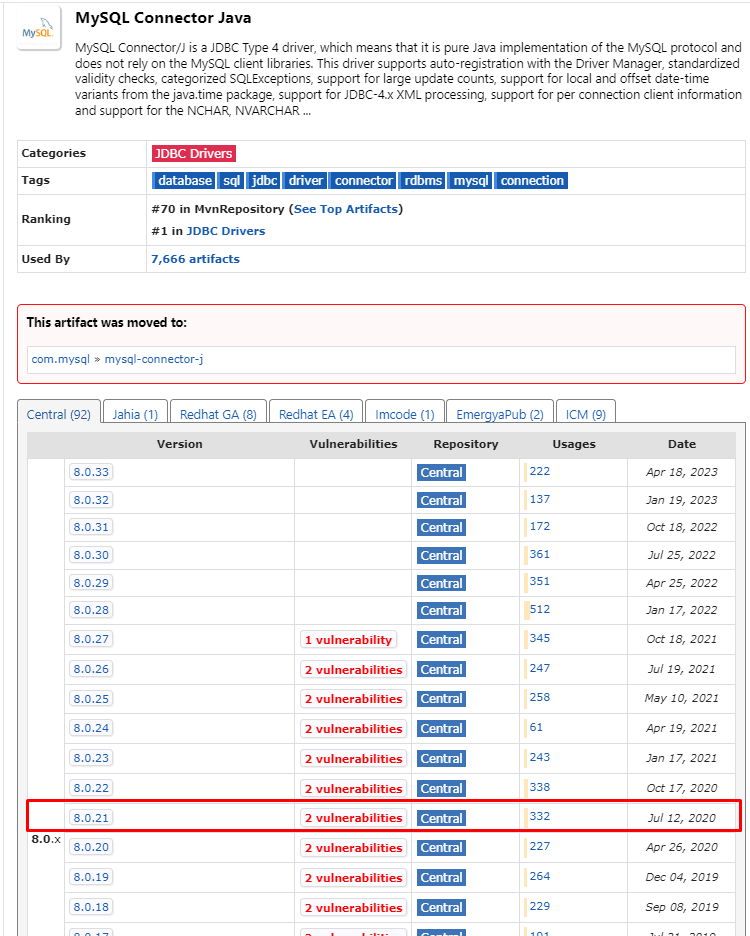Click the MySQL logo thumbnail

point(39,28)
